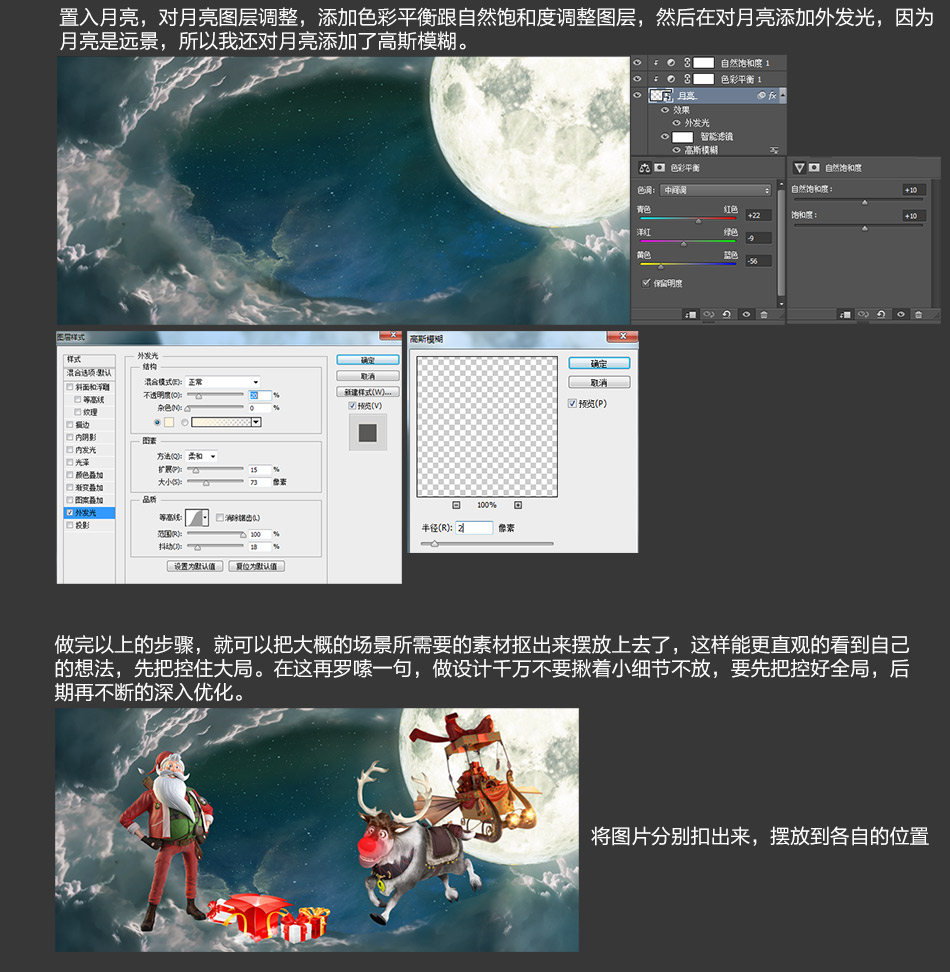The width and height of the screenshot is (950, 972).
Task: Select 颜色叠加 in the layer style list
Action: [x=89, y=475]
